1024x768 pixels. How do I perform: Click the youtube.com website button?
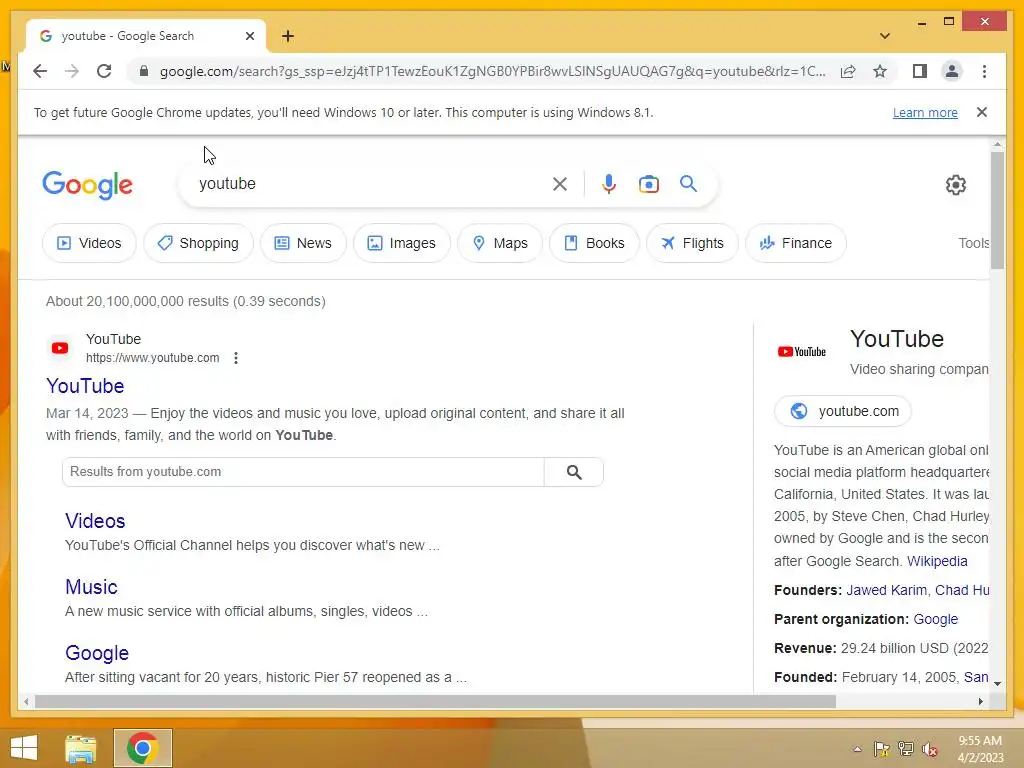(843, 411)
